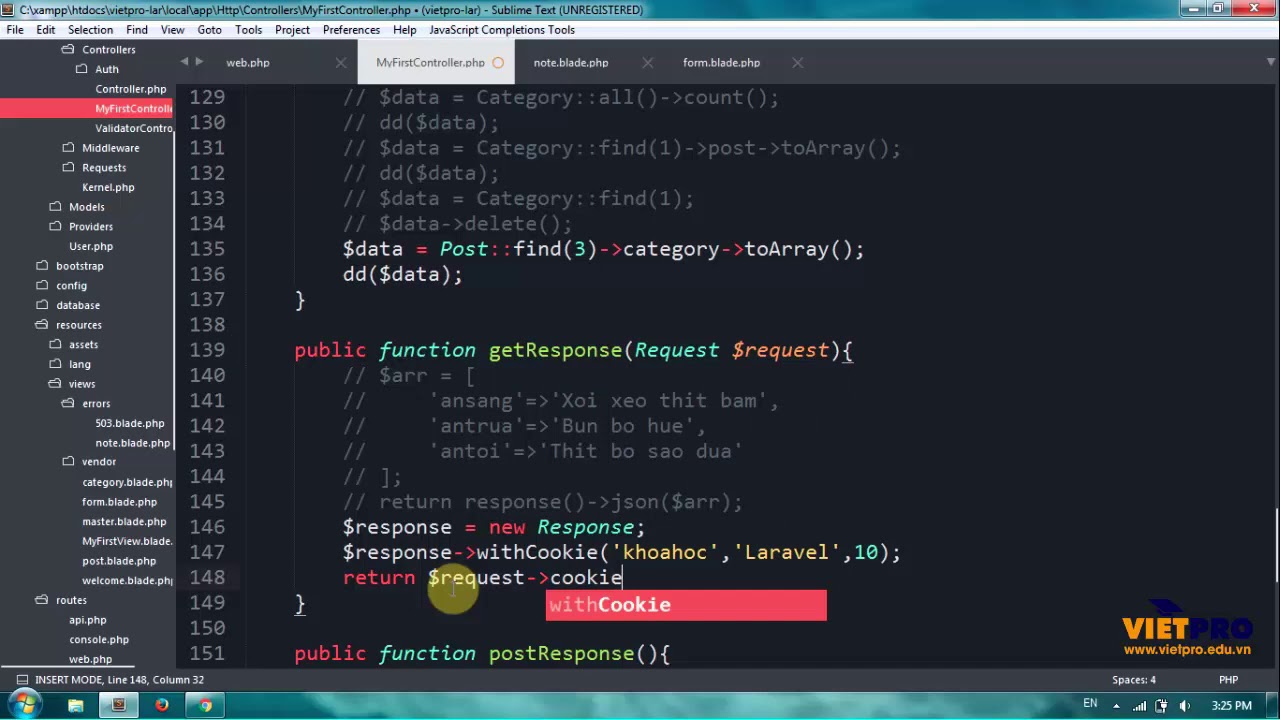
Task: Open MyFirstView.blade file in sidebar
Action: pyautogui.click(x=127, y=541)
